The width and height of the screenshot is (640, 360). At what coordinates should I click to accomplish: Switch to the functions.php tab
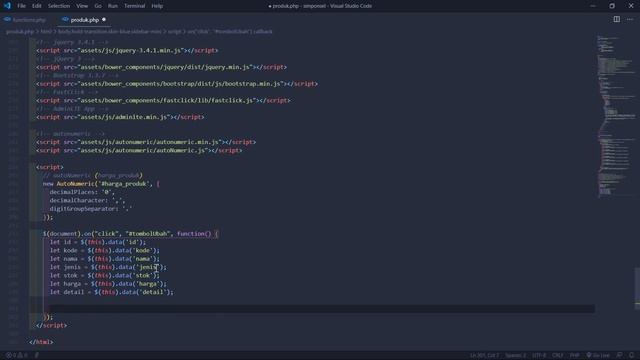[x=25, y=20]
